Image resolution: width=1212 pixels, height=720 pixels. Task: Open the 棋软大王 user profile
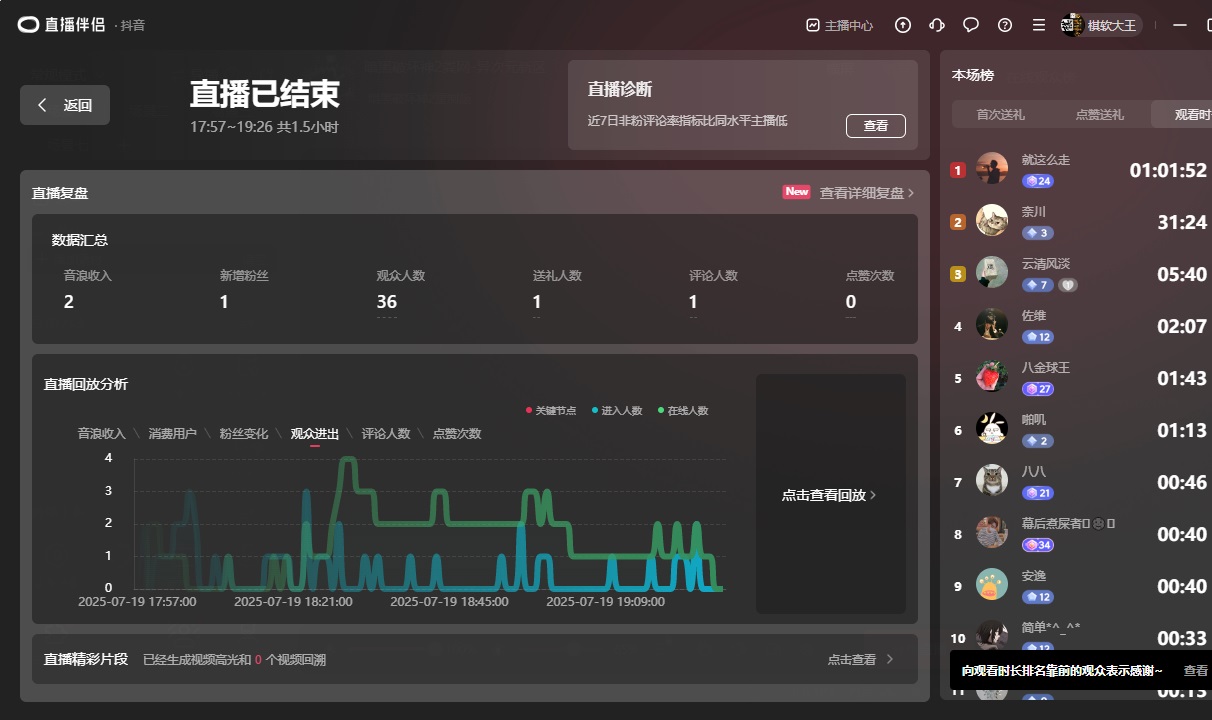tap(1100, 25)
